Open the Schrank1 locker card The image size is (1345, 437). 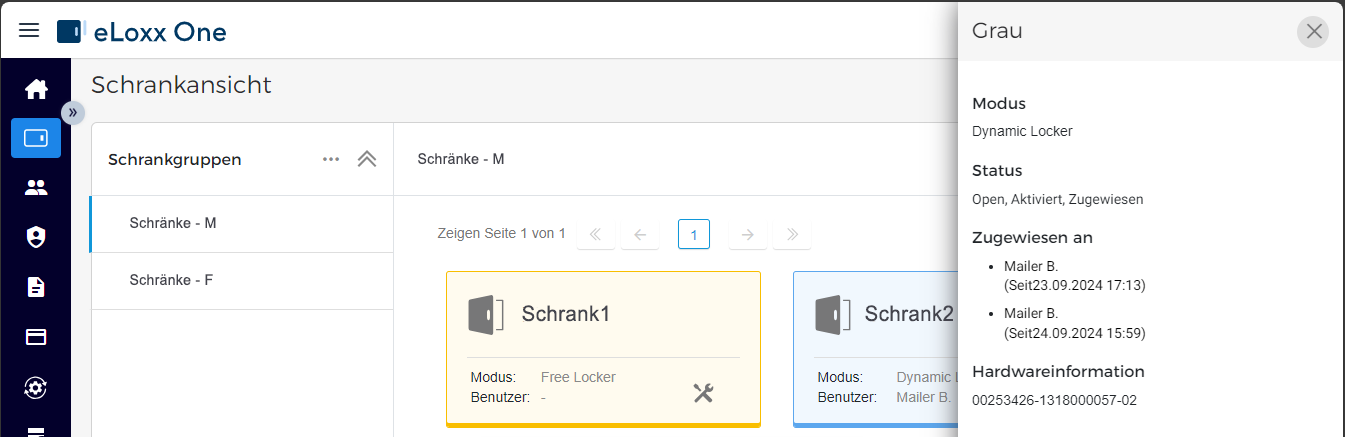(603, 349)
